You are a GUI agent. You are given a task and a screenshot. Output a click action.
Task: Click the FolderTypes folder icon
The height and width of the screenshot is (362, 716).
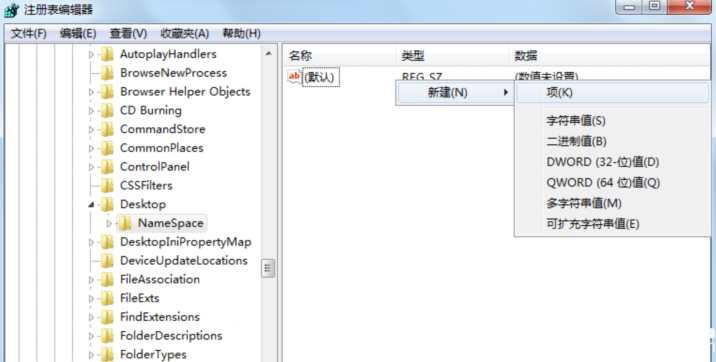click(107, 354)
